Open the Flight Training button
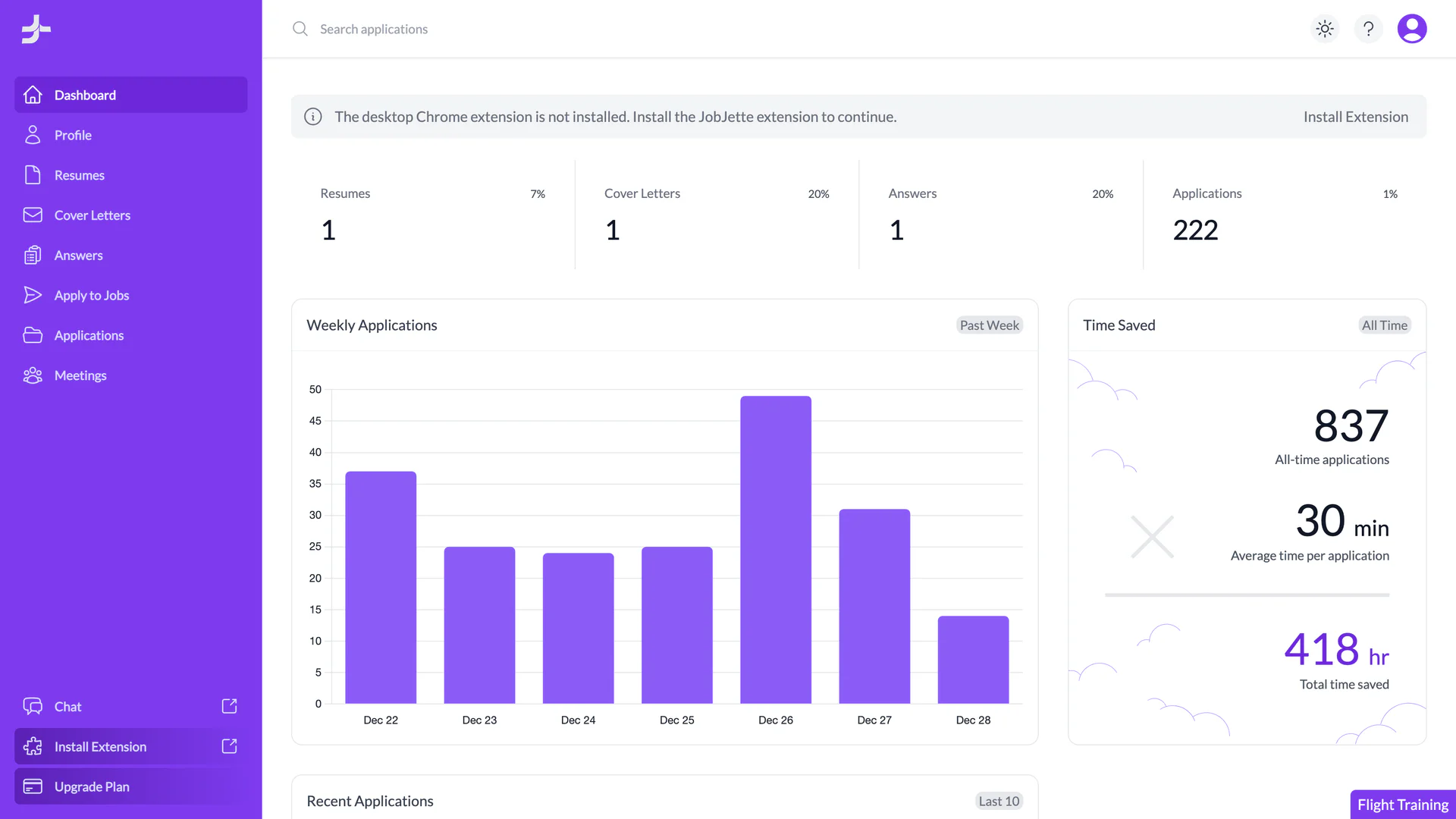Image resolution: width=1456 pixels, height=819 pixels. pos(1402,804)
